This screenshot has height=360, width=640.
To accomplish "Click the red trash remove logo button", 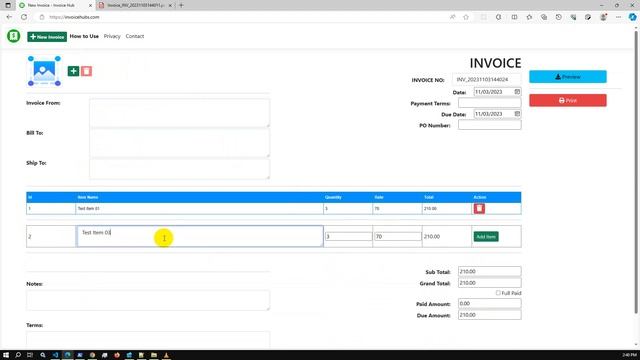I will [x=87, y=71].
